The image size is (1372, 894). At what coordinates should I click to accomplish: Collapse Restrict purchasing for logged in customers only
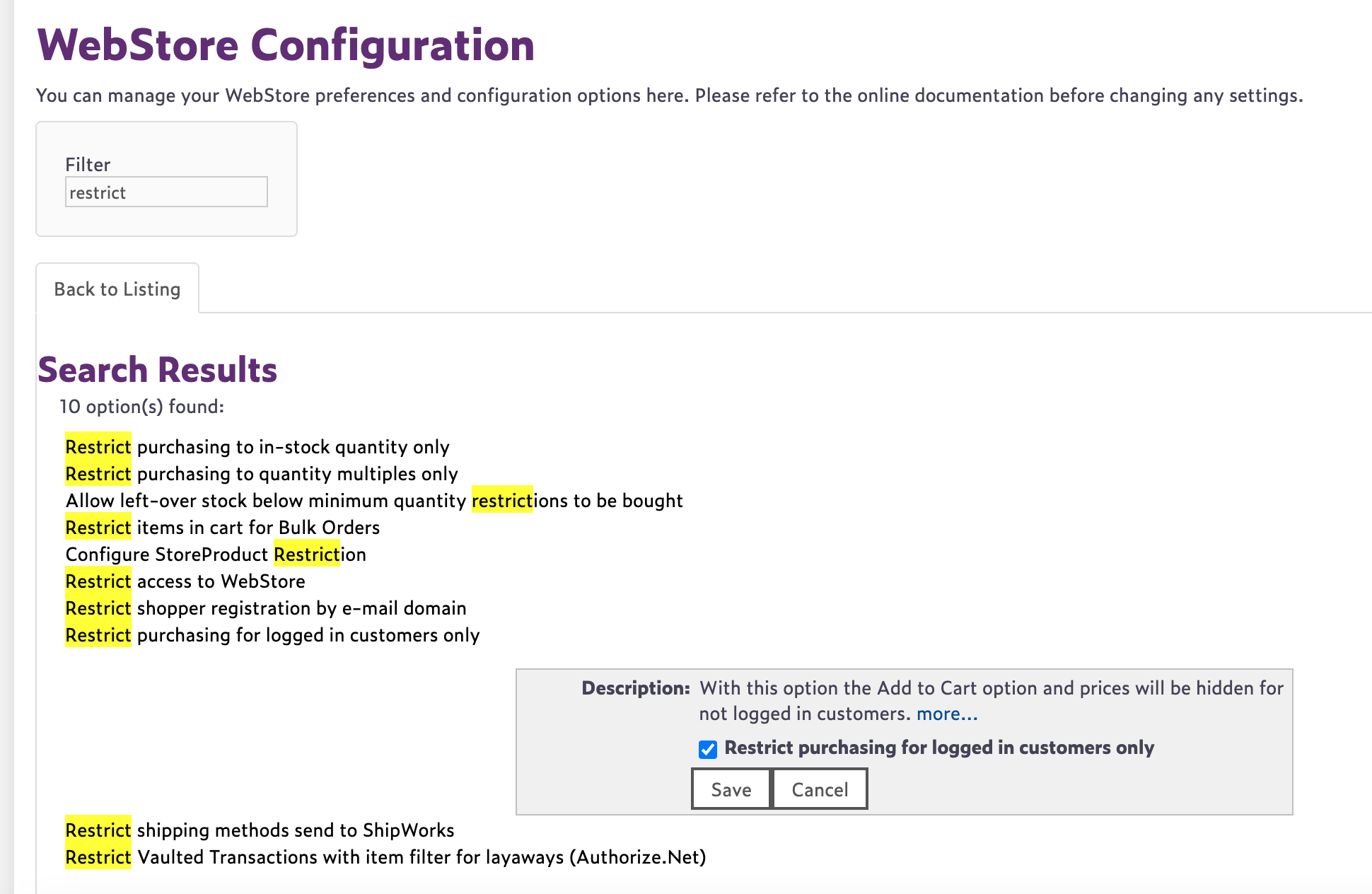pyautogui.click(x=272, y=635)
